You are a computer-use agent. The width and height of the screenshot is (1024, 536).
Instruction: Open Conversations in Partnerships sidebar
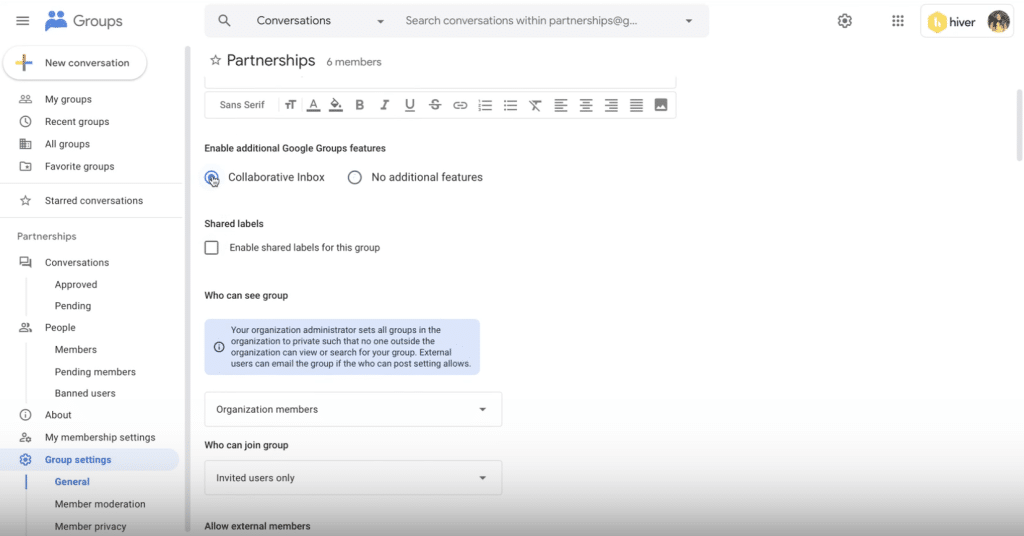76,262
